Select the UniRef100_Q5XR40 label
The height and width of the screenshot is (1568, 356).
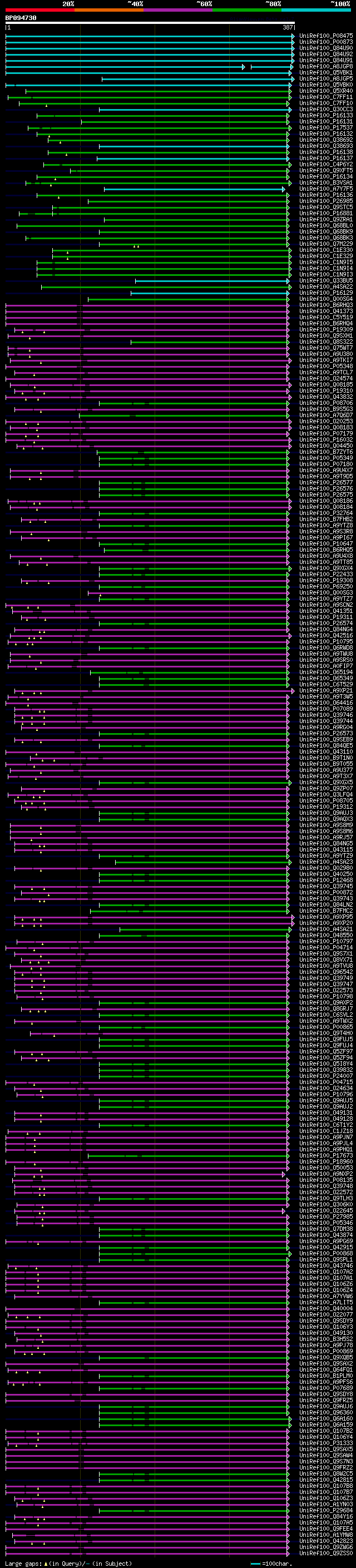326,91
